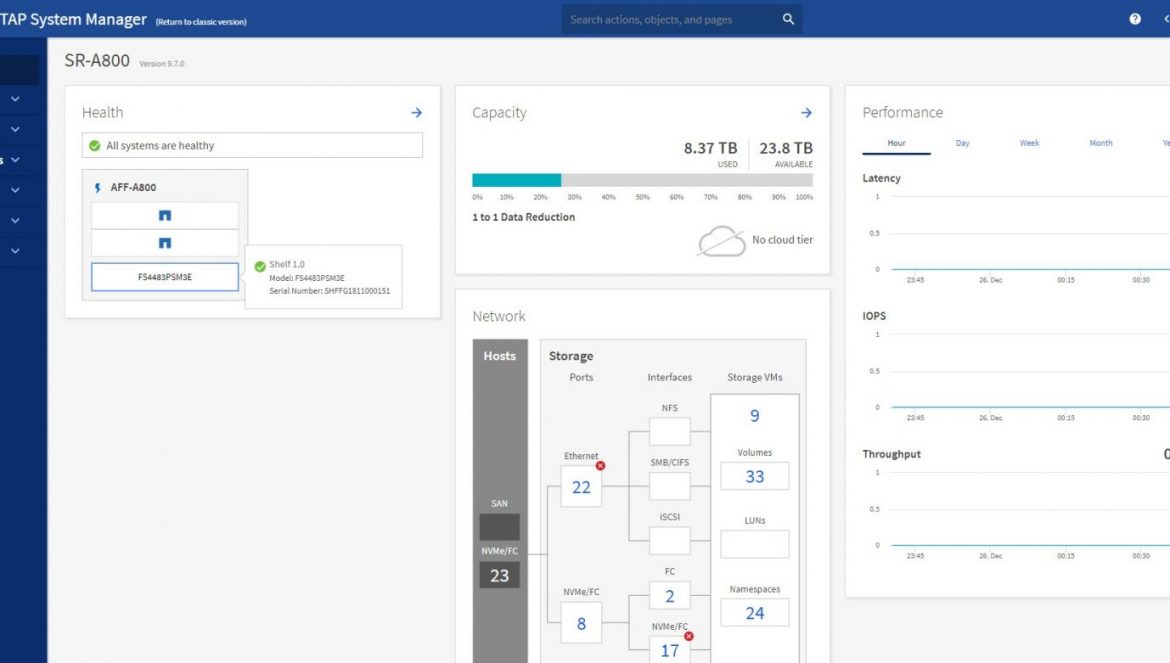
Task: Click the red error badge on Ethernet ports
Action: coord(601,465)
